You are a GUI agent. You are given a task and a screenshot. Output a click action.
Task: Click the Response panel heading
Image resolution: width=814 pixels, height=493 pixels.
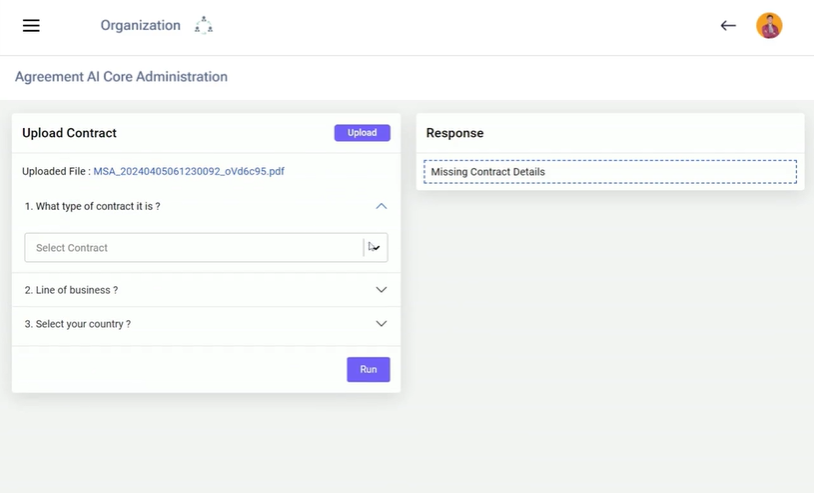click(455, 133)
